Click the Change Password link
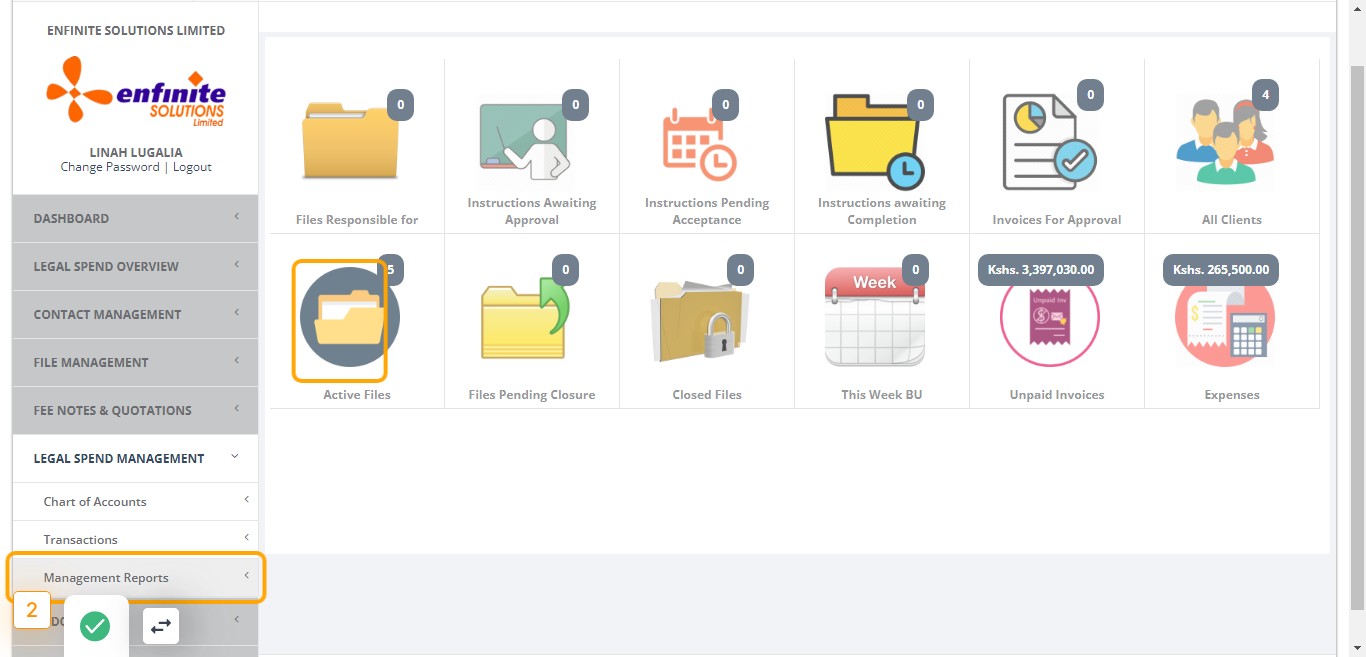 tap(110, 167)
